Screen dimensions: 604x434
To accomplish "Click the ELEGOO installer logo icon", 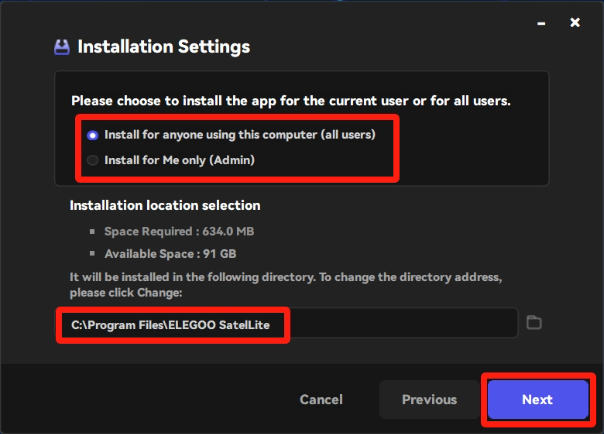I will (62, 47).
